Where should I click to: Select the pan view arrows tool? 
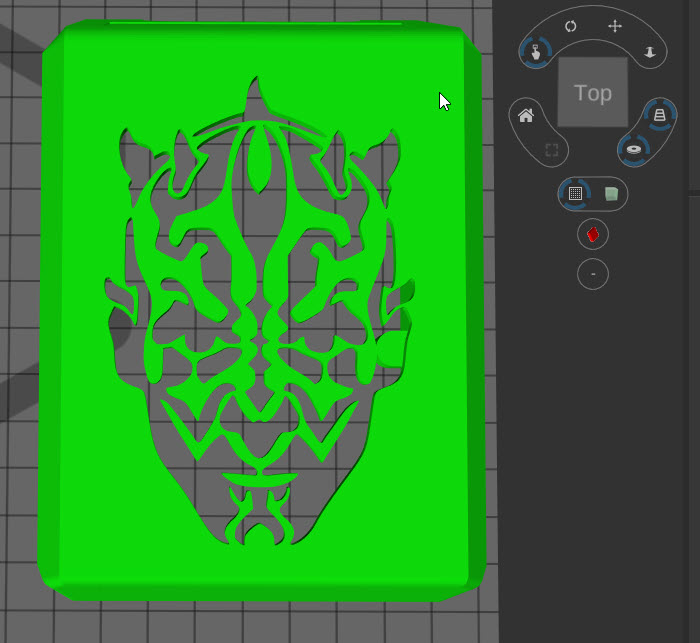tap(615, 26)
